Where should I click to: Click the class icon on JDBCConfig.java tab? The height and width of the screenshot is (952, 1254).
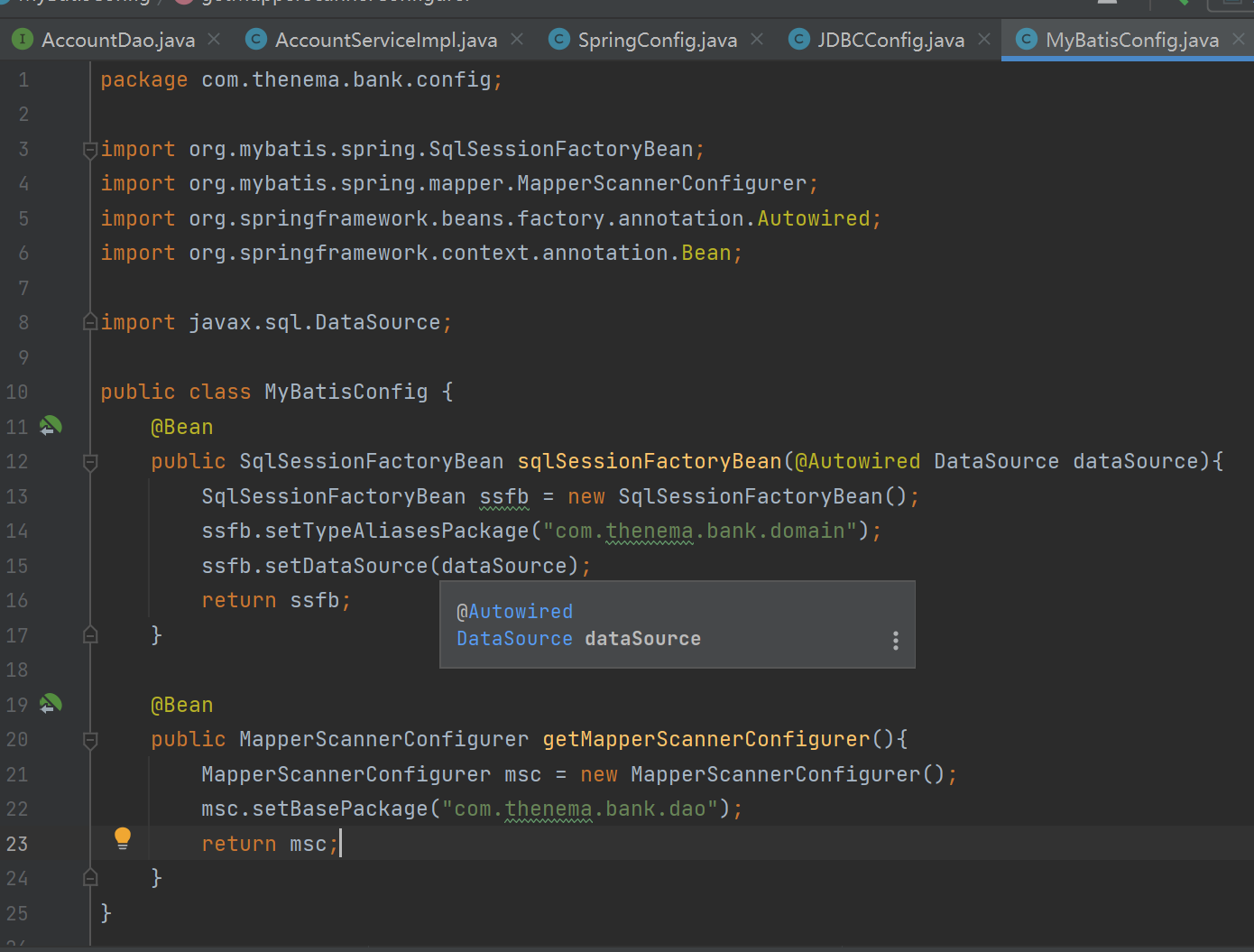pos(798,40)
